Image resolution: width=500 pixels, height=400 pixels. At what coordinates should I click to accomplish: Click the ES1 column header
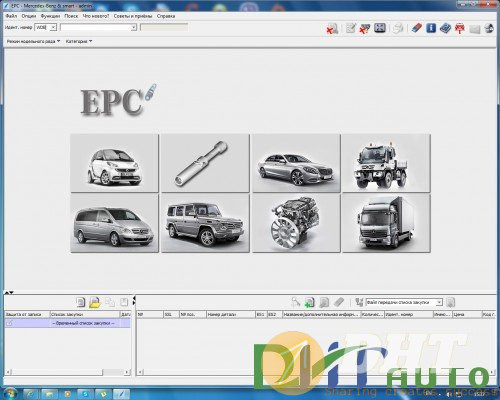click(x=261, y=314)
